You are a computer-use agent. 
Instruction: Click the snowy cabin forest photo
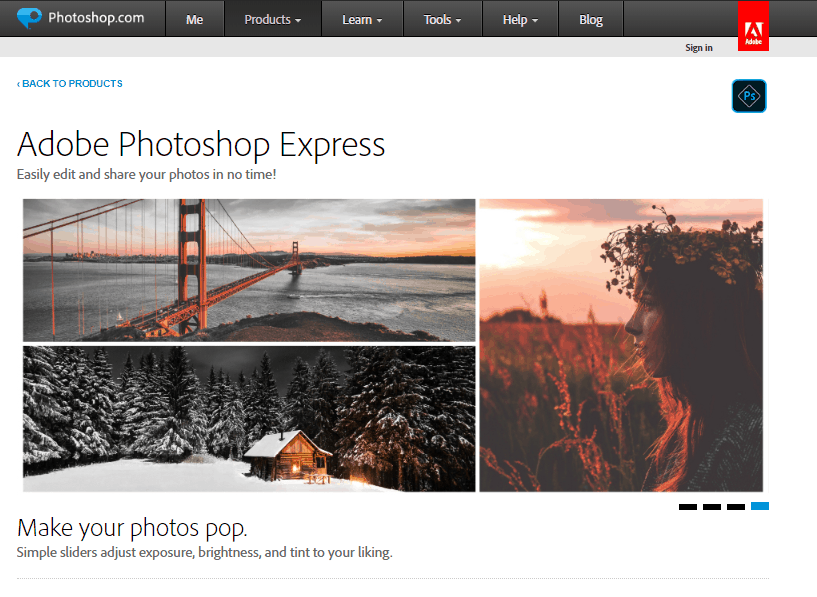249,419
